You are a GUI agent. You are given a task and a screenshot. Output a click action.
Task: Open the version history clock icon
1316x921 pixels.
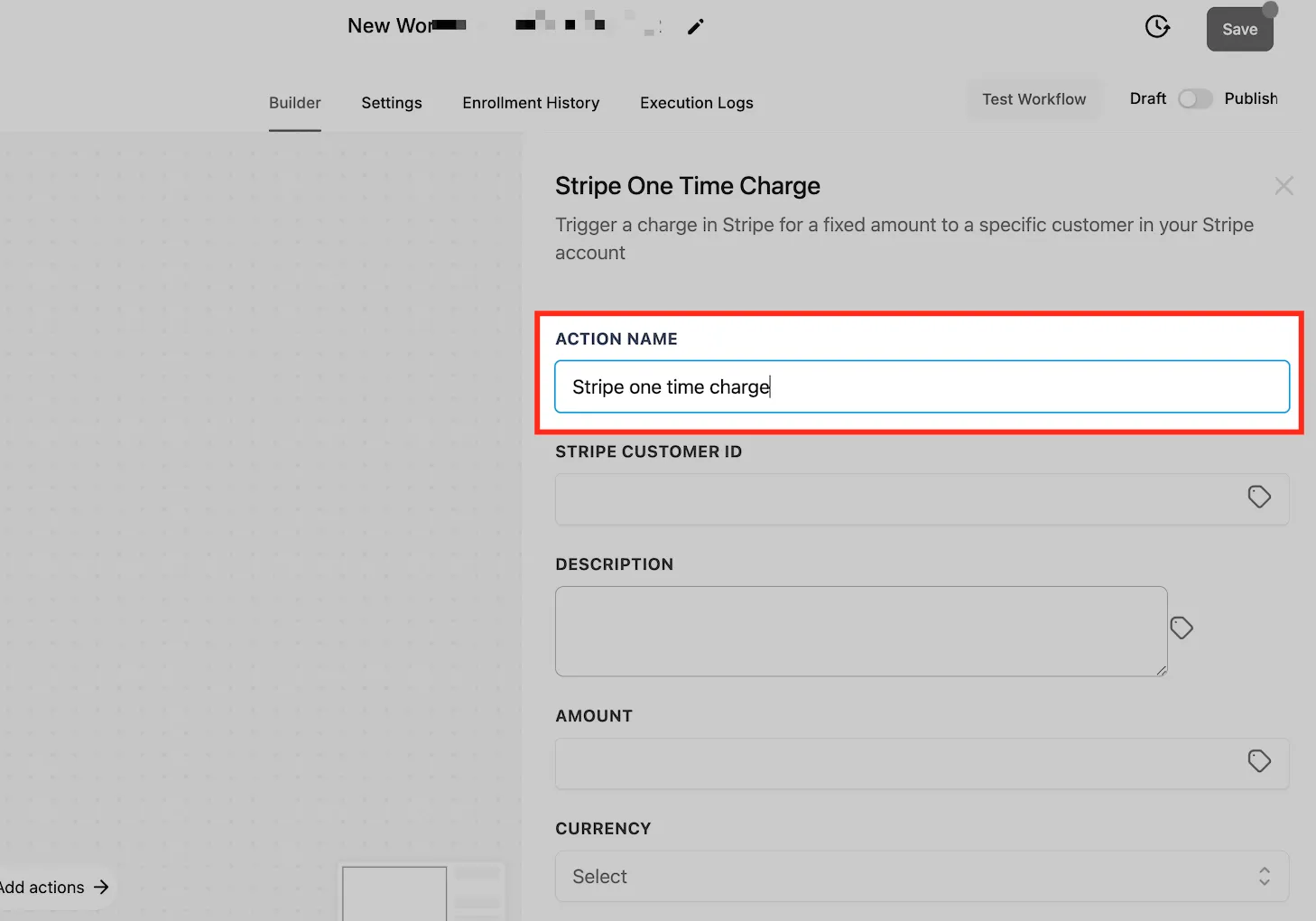1157,27
